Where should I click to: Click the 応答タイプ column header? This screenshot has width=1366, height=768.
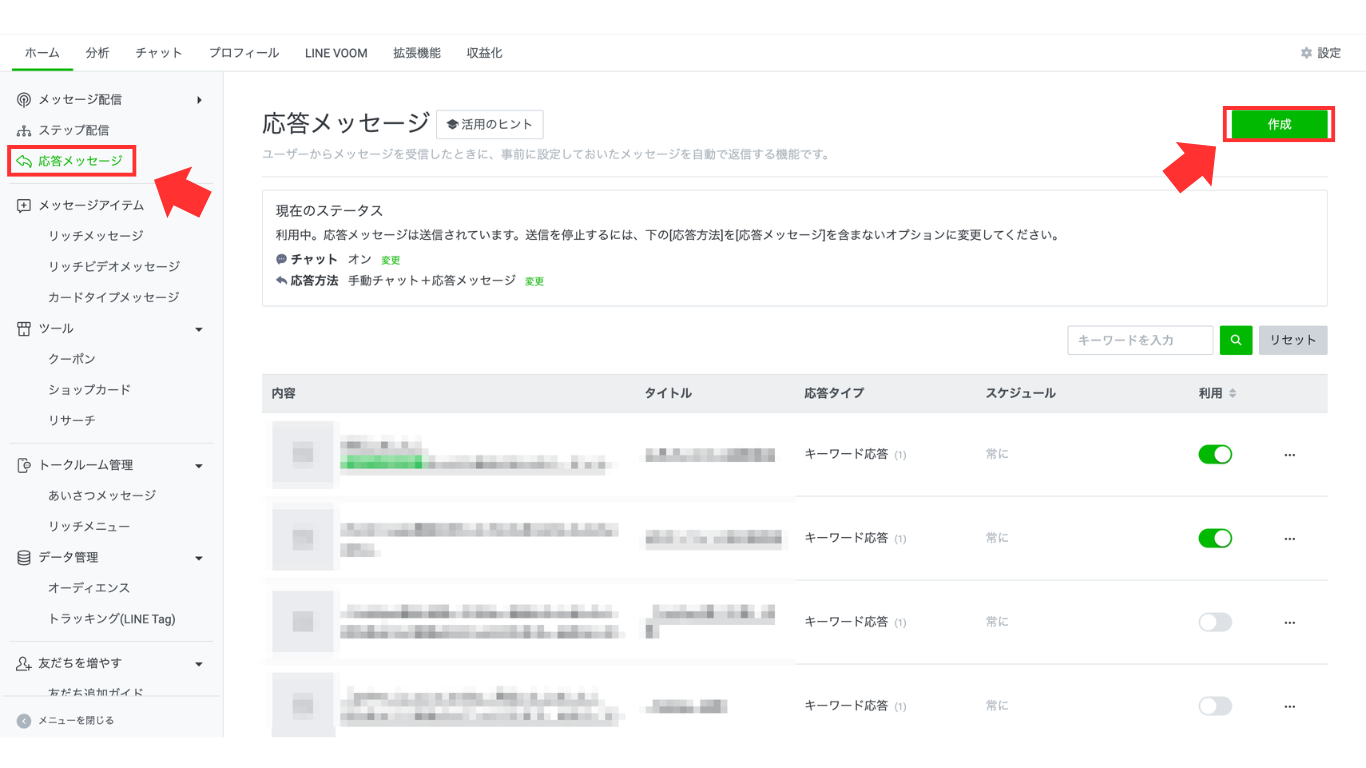[834, 393]
